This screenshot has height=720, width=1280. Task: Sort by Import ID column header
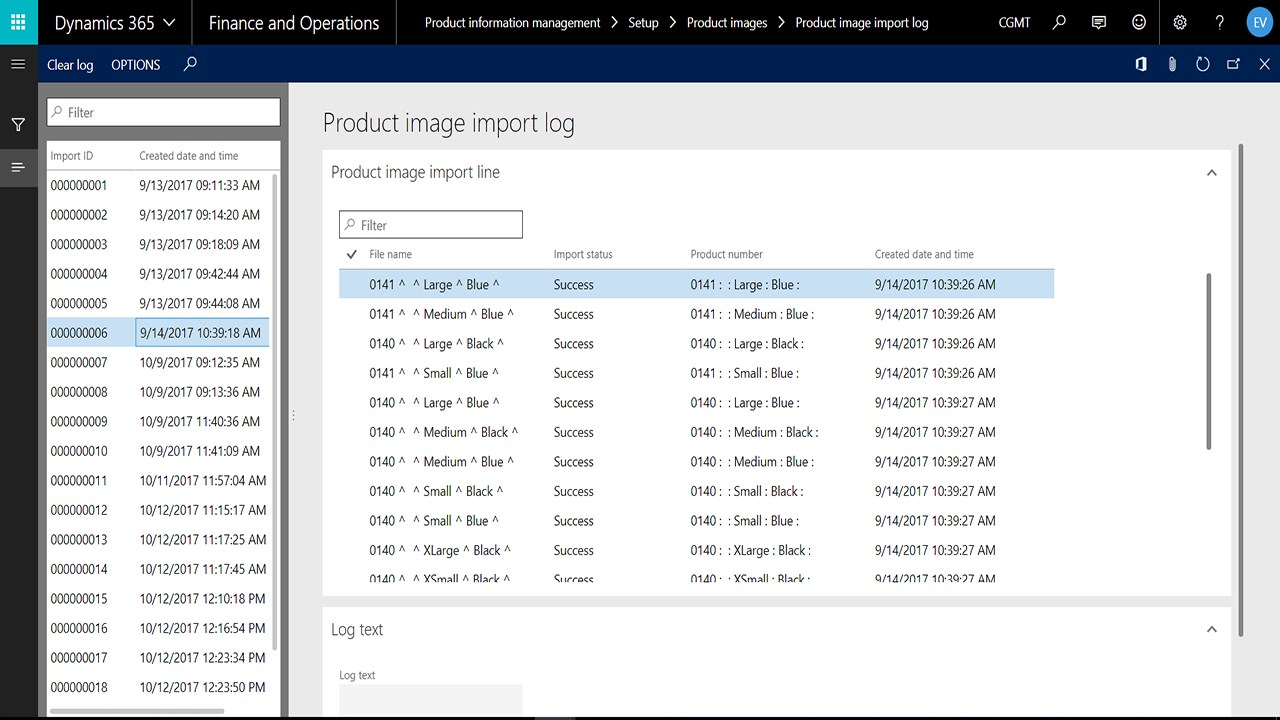pos(72,156)
